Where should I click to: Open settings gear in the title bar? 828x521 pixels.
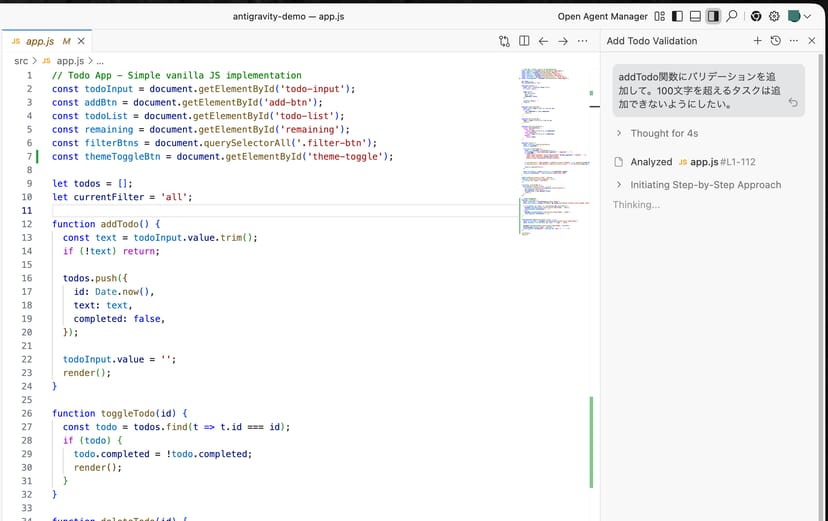(x=774, y=16)
